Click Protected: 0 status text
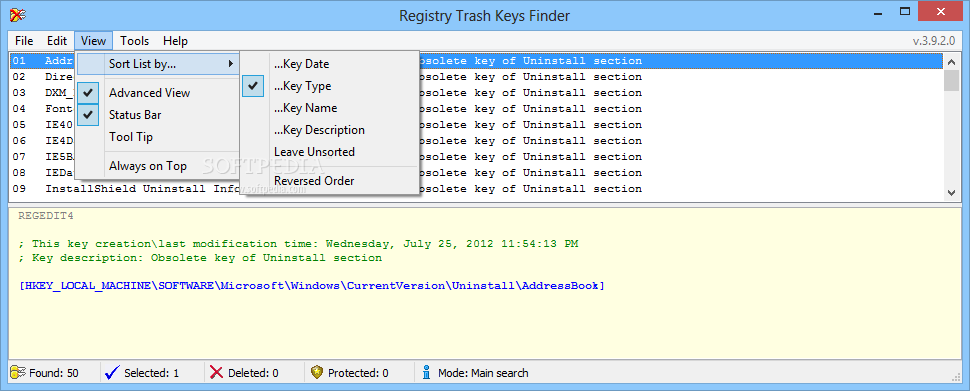Image resolution: width=970 pixels, height=391 pixels. pyautogui.click(x=358, y=373)
